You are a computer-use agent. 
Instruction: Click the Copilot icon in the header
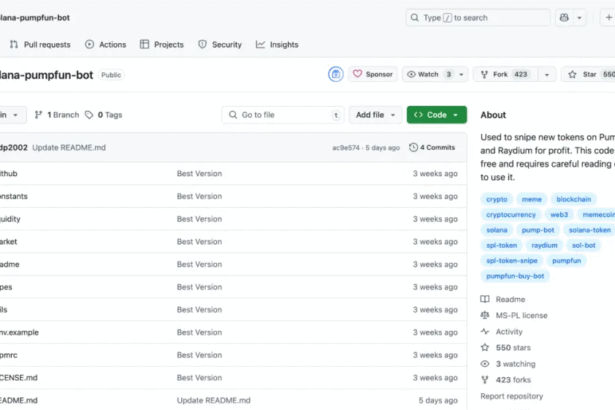pyautogui.click(x=566, y=18)
